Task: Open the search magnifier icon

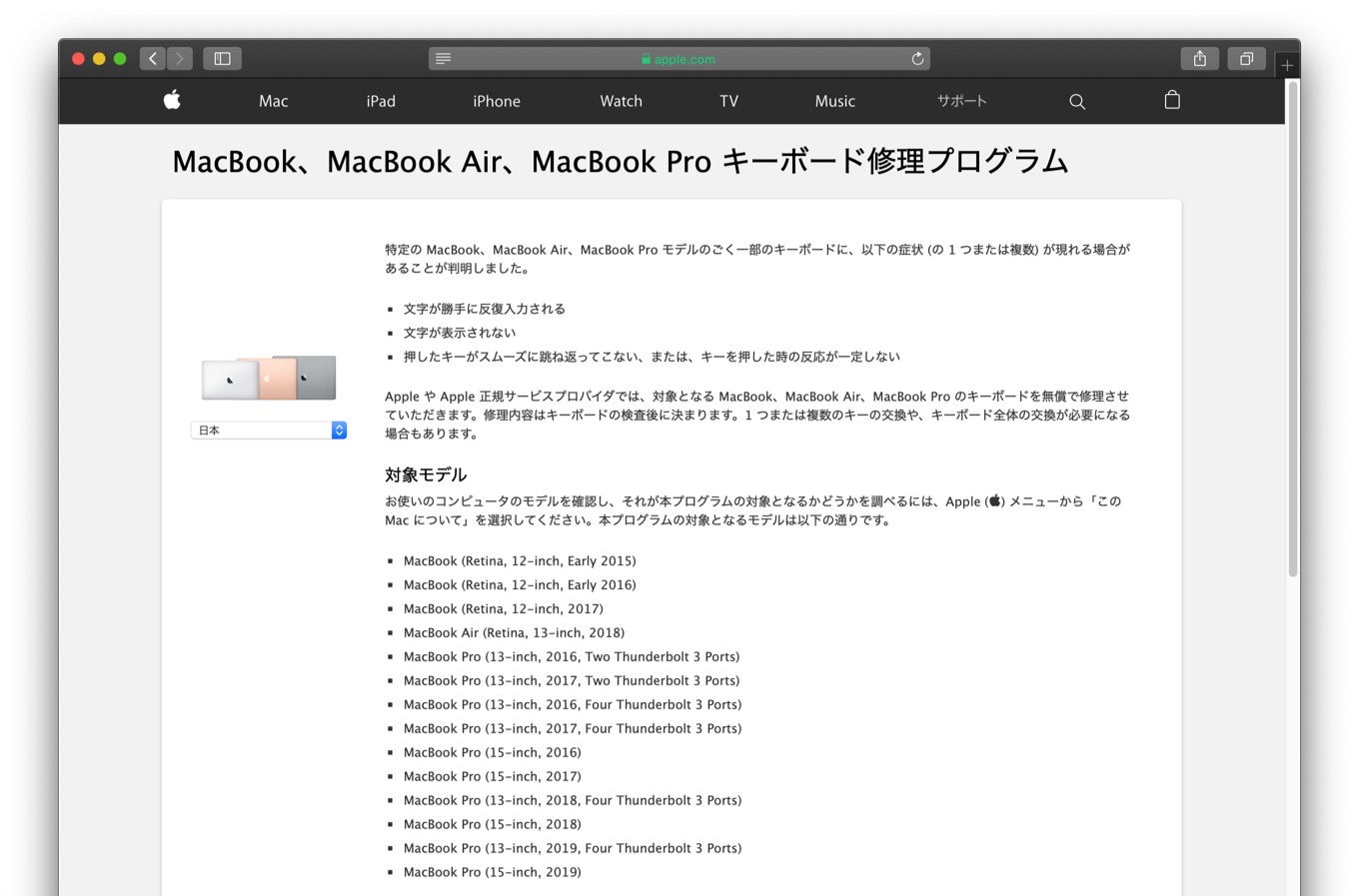Action: (x=1077, y=101)
